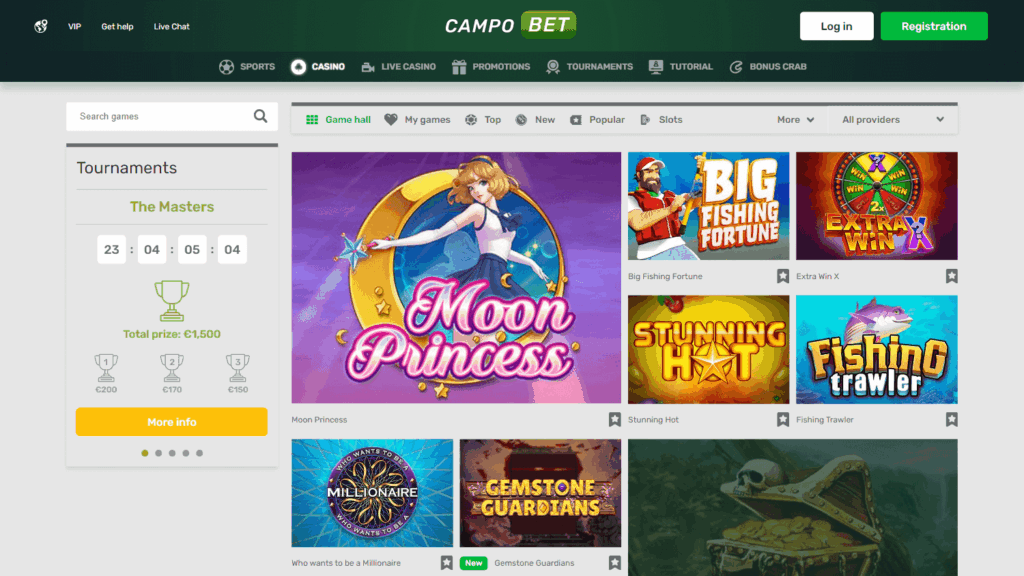Open the All providers dropdown
1024x576 pixels.
pos(892,120)
